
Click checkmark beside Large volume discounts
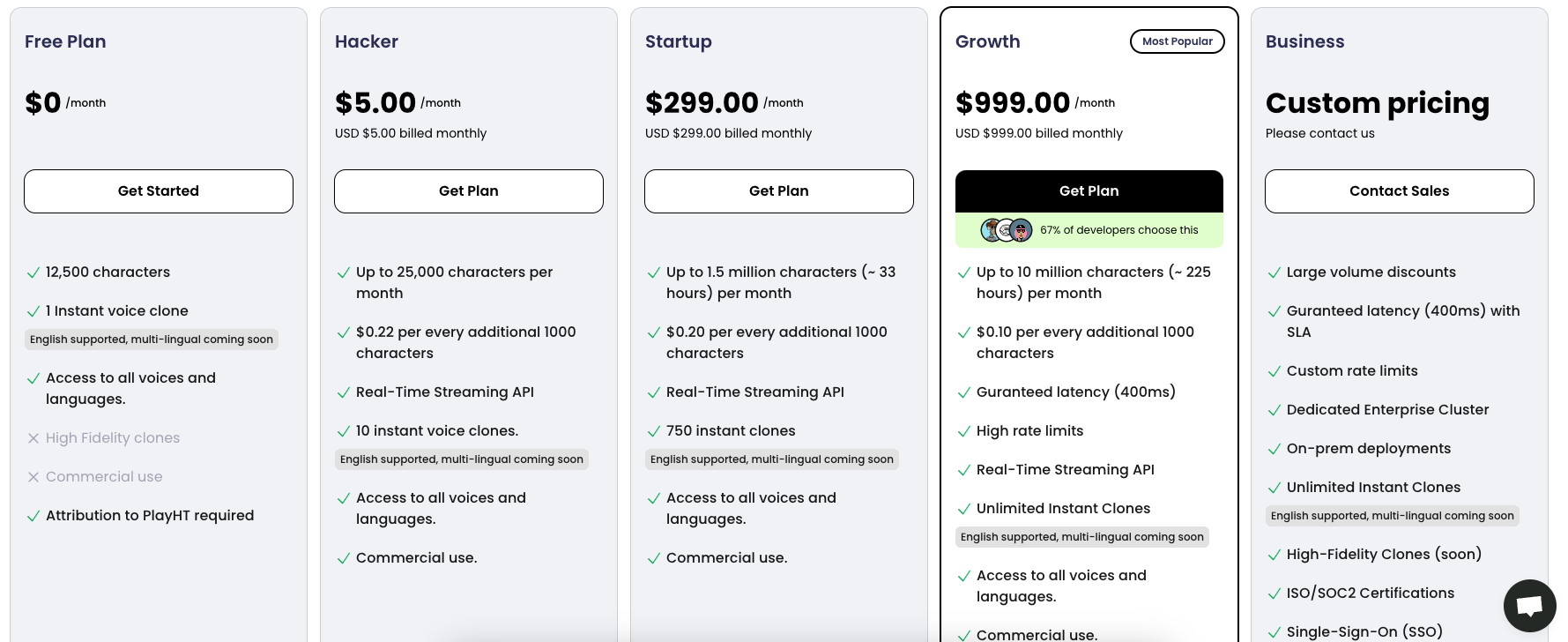click(1274, 273)
